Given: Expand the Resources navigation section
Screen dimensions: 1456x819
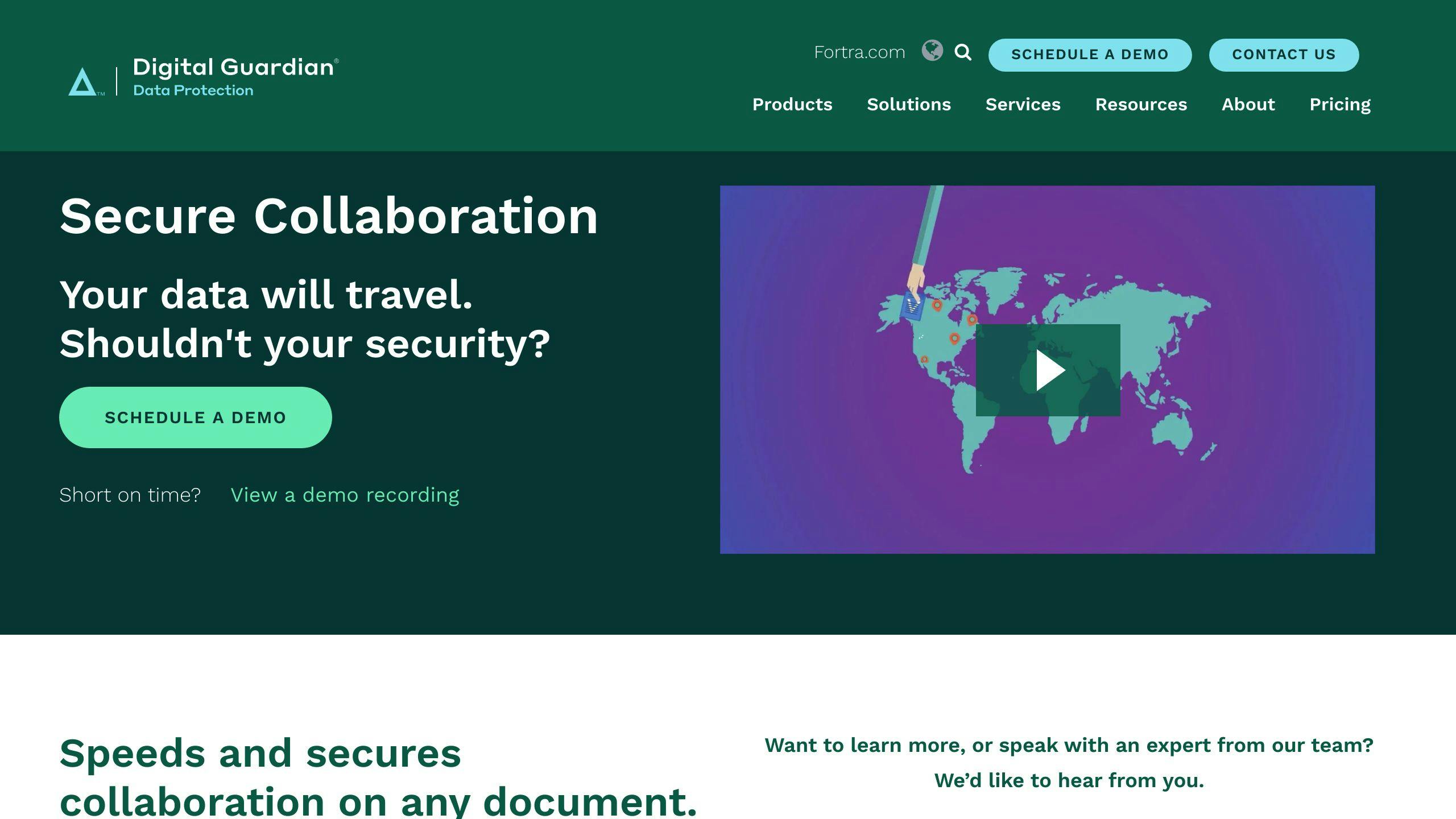Looking at the screenshot, I should click(x=1141, y=104).
